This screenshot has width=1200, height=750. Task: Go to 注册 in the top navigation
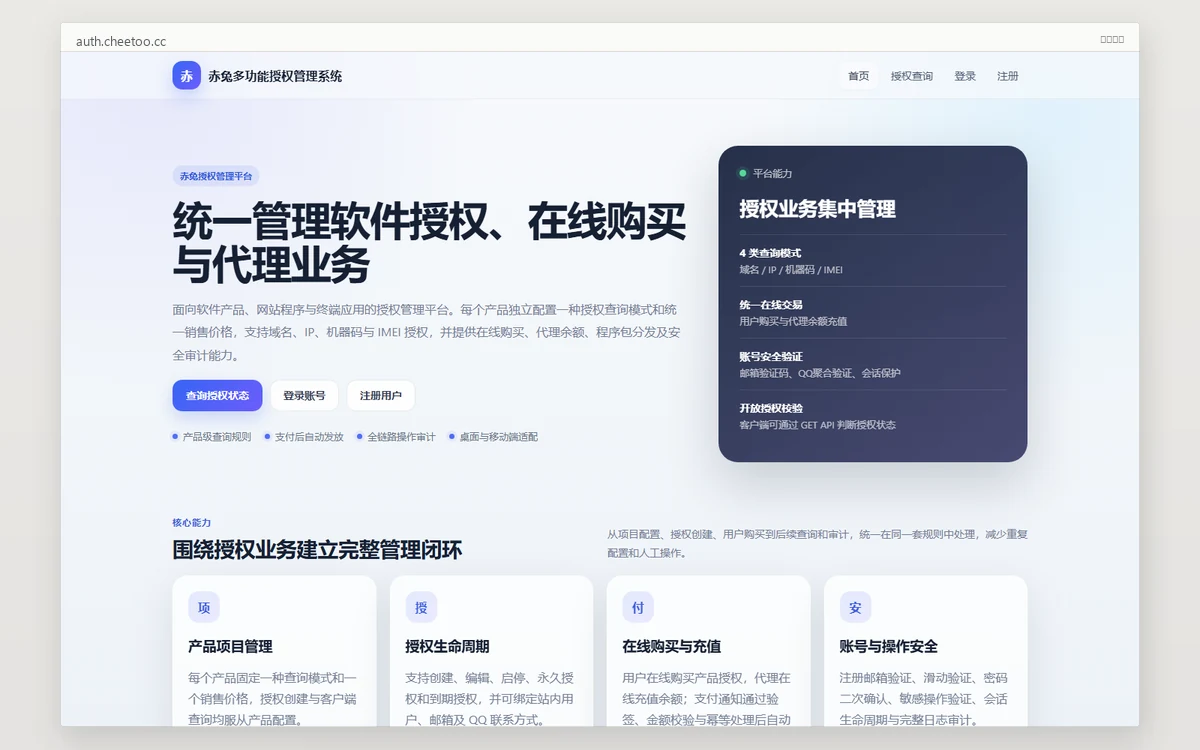click(1008, 76)
